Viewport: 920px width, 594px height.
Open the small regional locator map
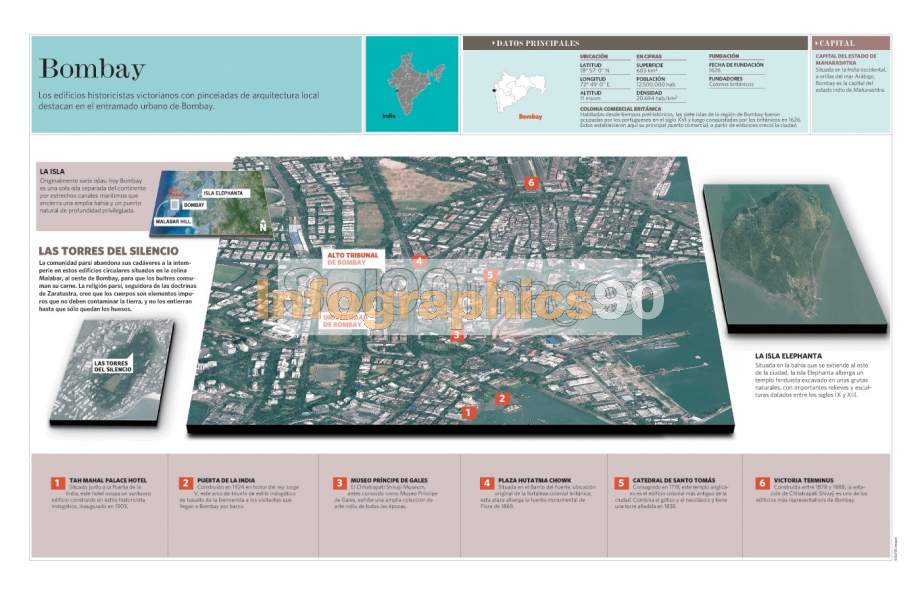(x=211, y=203)
